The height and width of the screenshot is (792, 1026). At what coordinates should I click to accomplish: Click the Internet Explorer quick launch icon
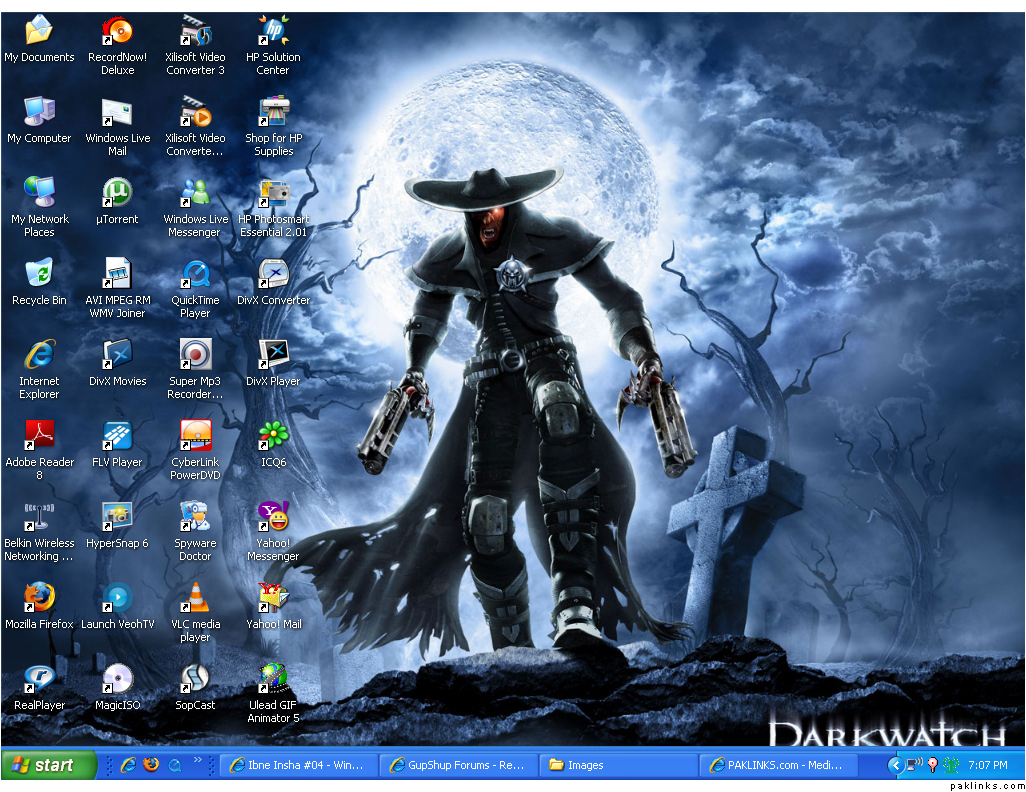click(x=128, y=765)
